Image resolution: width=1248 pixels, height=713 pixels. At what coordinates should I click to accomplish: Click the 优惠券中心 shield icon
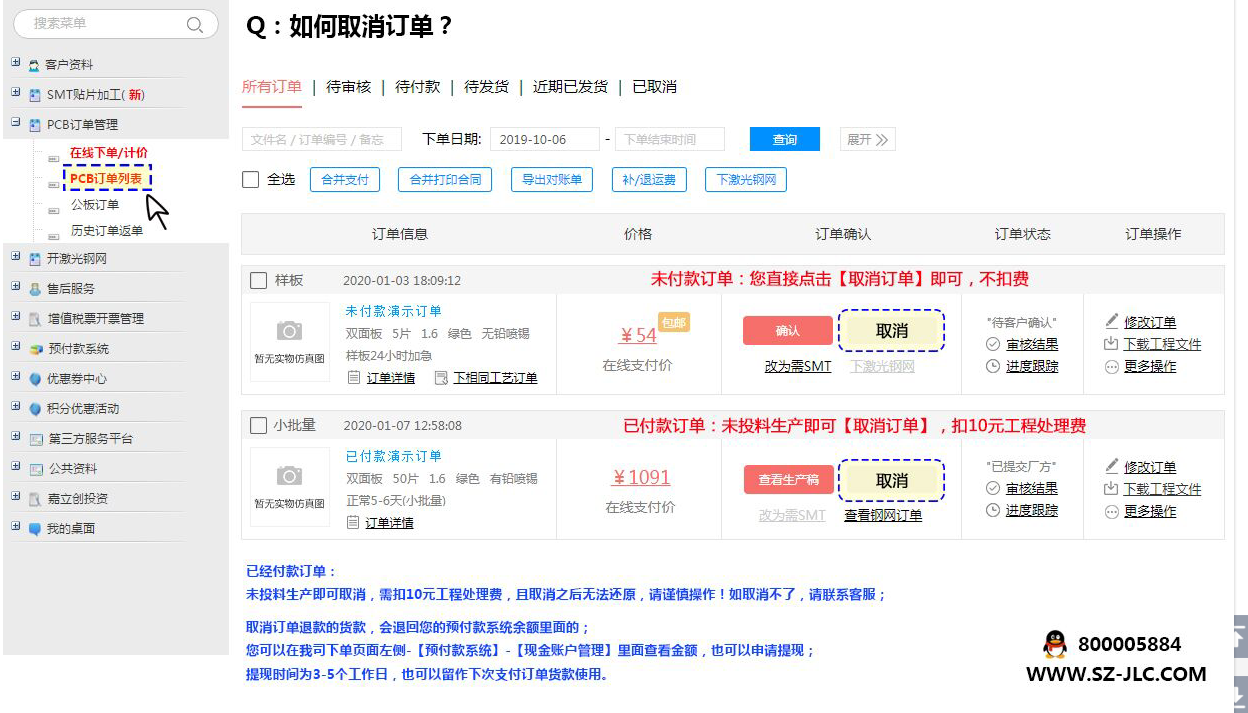coord(35,379)
